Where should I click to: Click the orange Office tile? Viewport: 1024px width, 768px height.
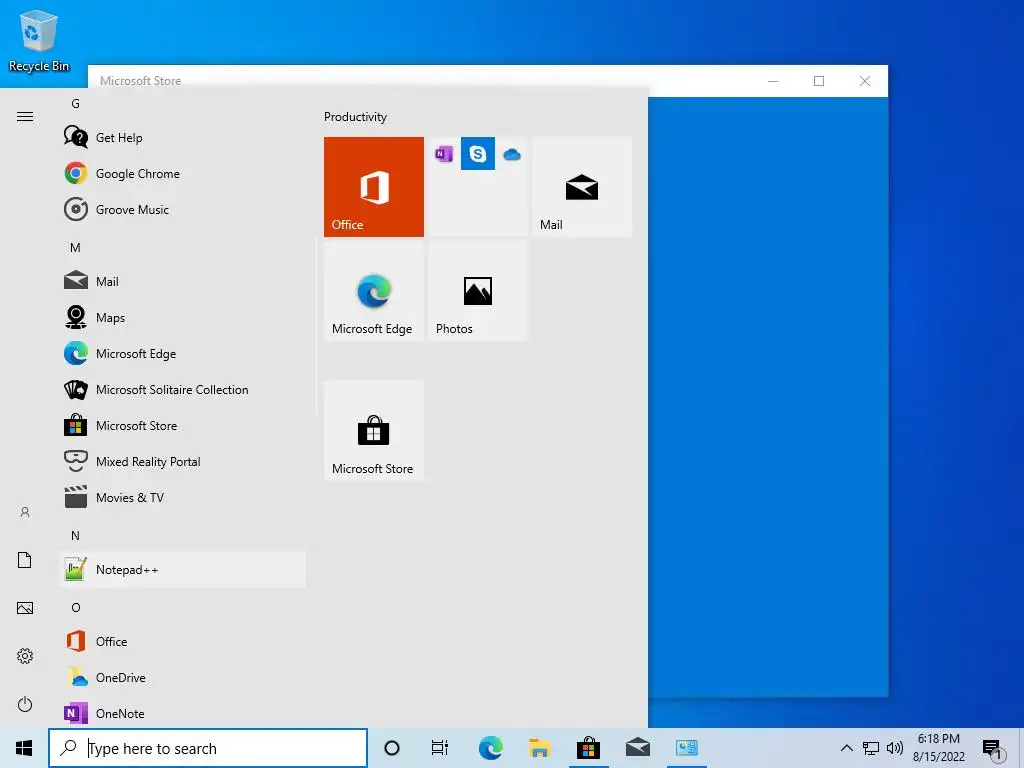[374, 187]
